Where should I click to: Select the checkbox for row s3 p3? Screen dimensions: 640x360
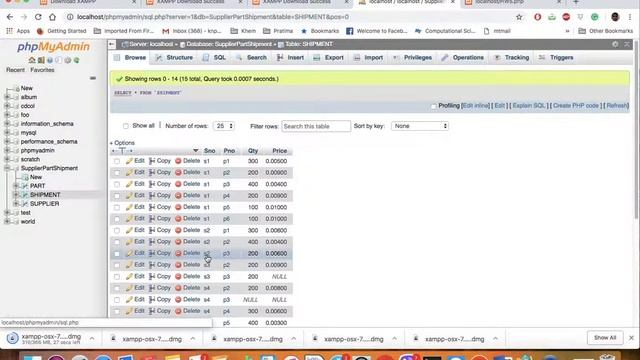tap(117, 277)
